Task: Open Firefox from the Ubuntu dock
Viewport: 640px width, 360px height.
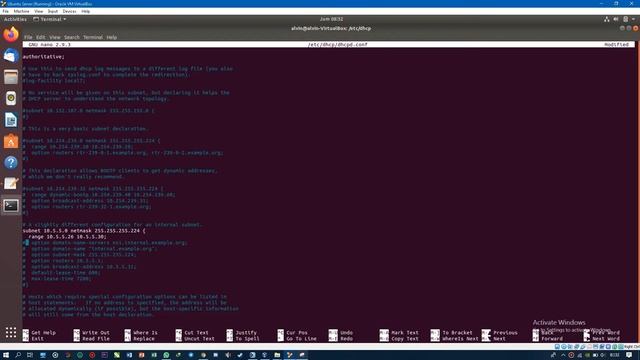Action: (x=11, y=34)
